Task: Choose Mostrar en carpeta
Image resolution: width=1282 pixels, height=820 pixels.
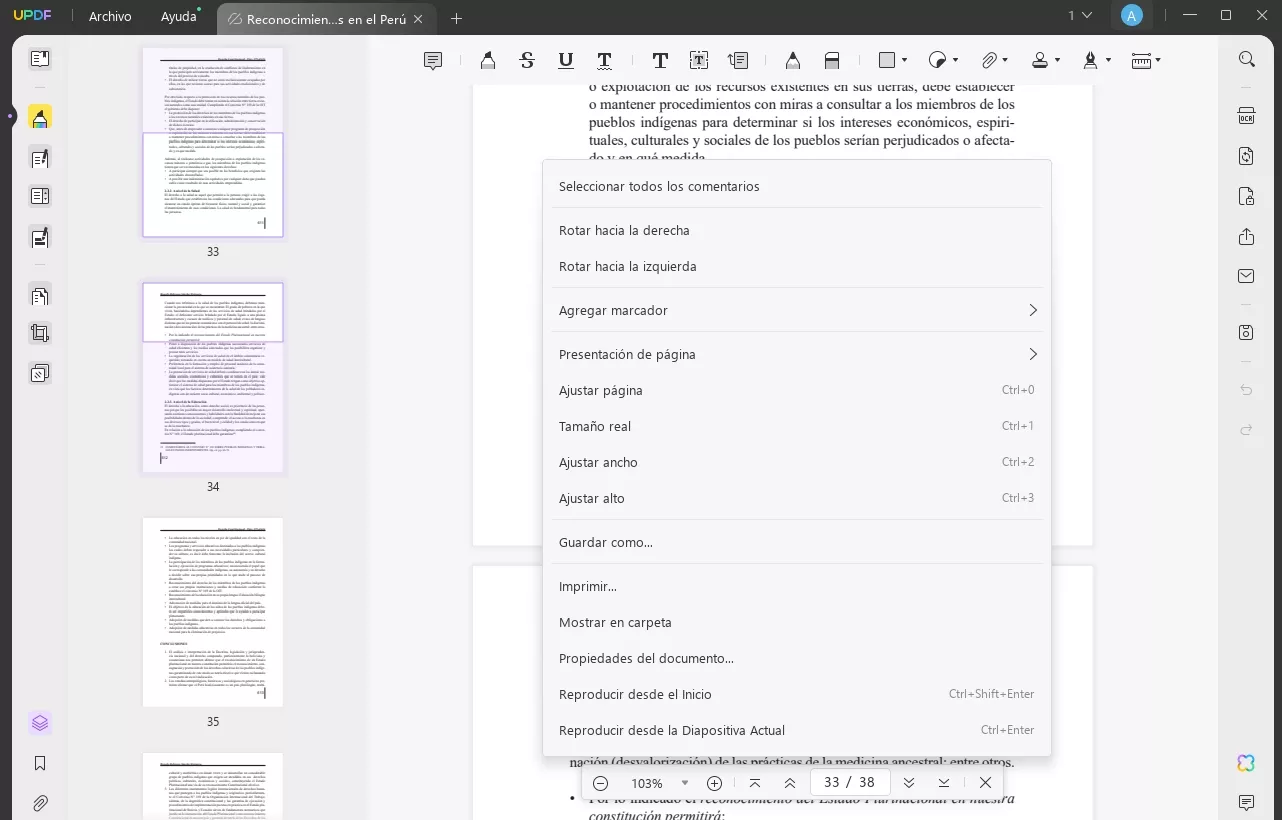Action: [x=797, y=622]
